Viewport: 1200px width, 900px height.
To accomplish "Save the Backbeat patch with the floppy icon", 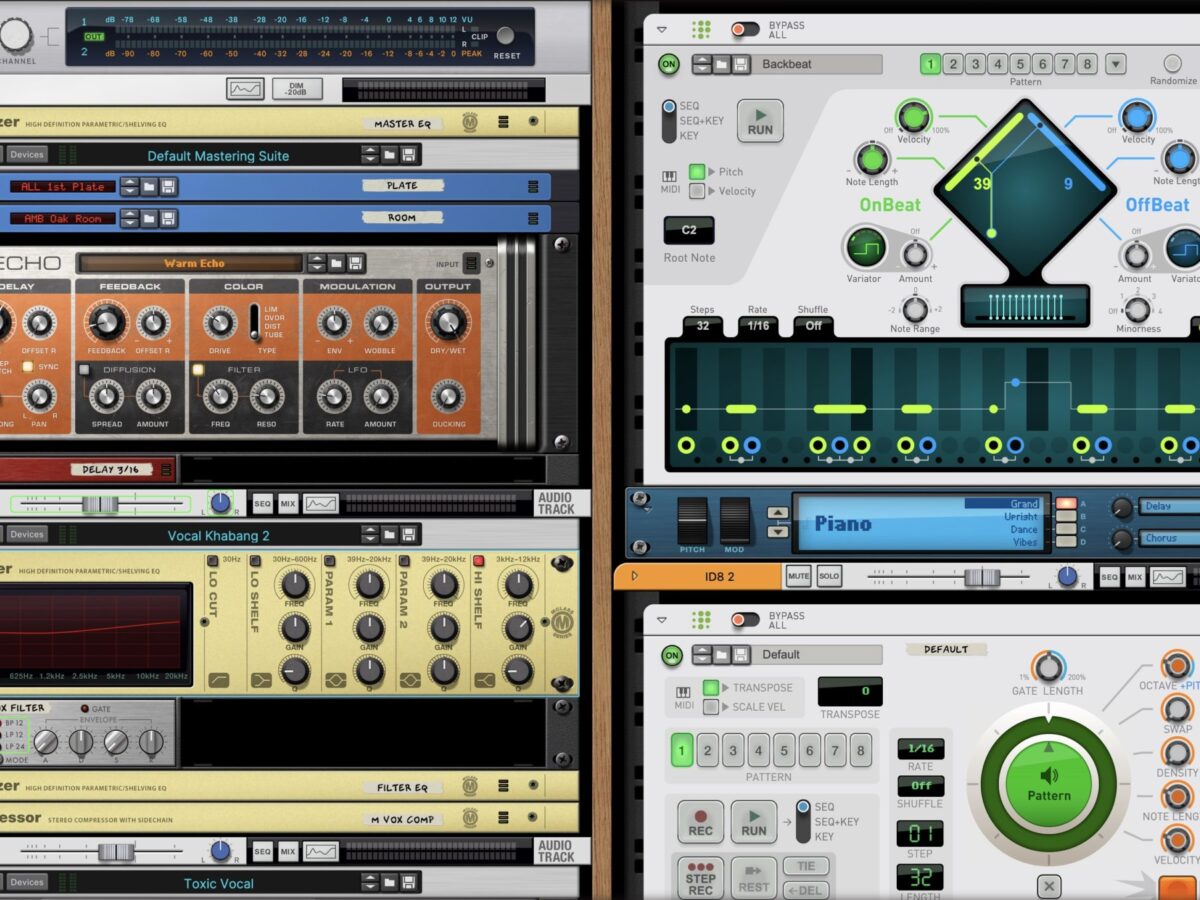I will pos(741,65).
